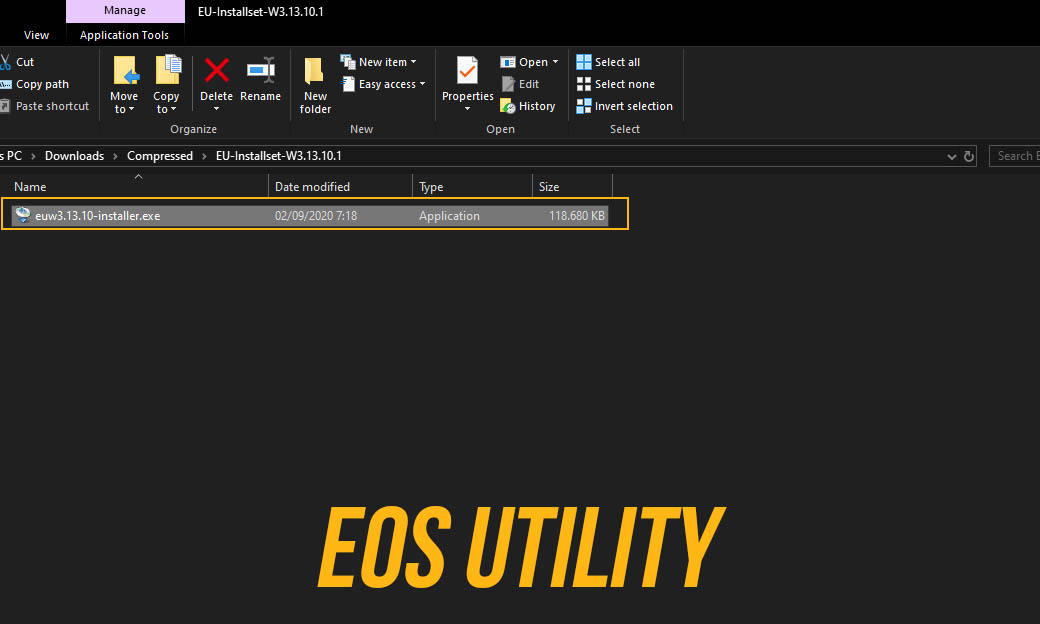This screenshot has height=624, width=1040.
Task: Click the Rename icon
Action: 261,70
